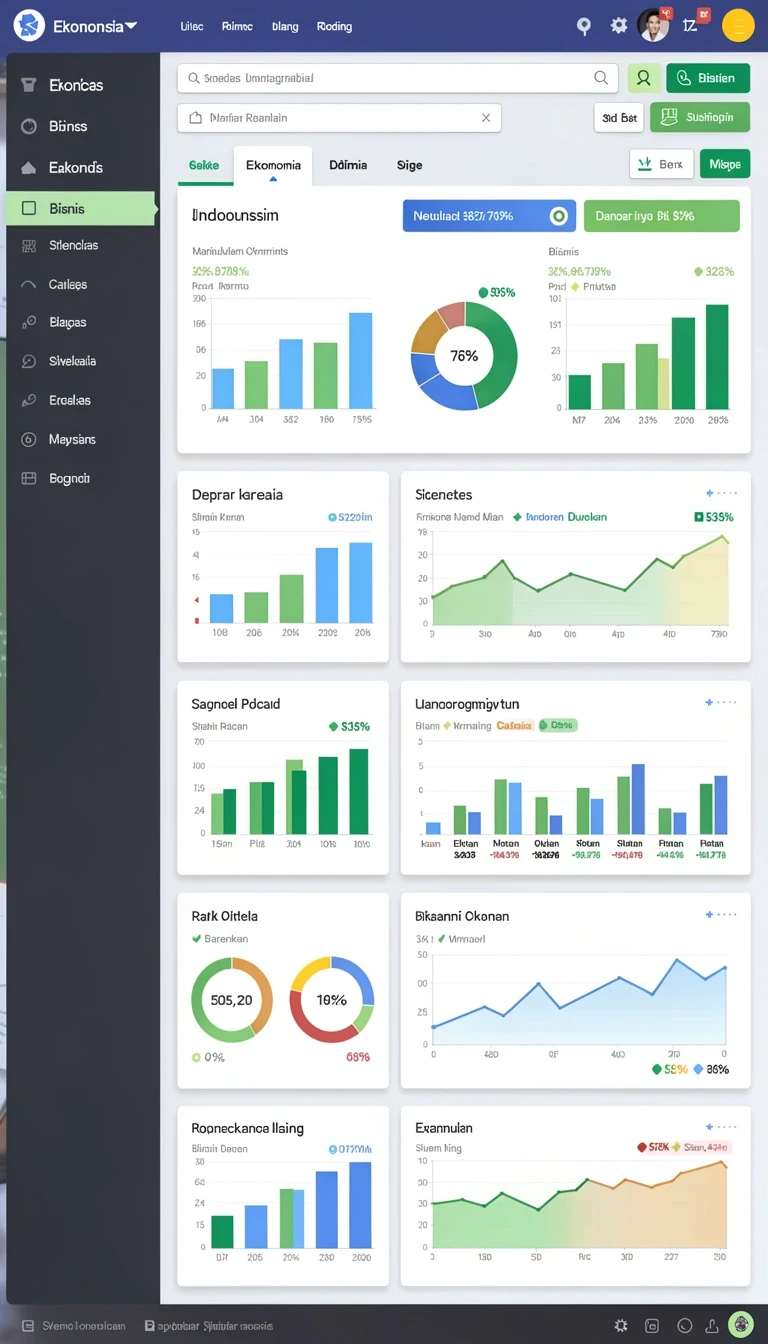Open the user avatar profile picture
The width and height of the screenshot is (768, 1344).
tap(653, 25)
